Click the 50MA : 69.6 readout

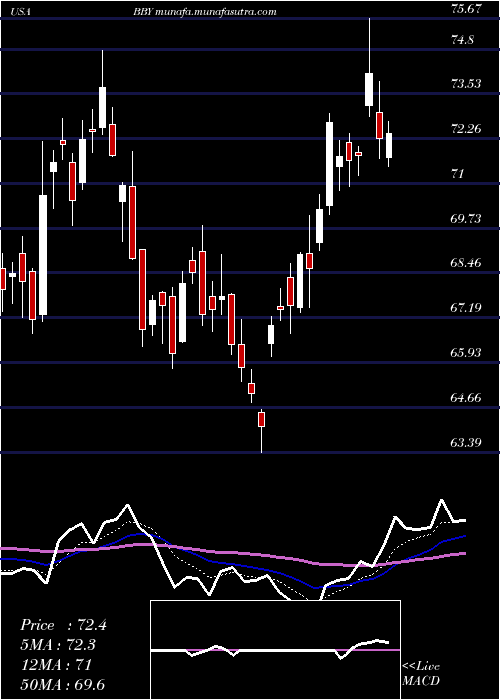[x=62, y=684]
